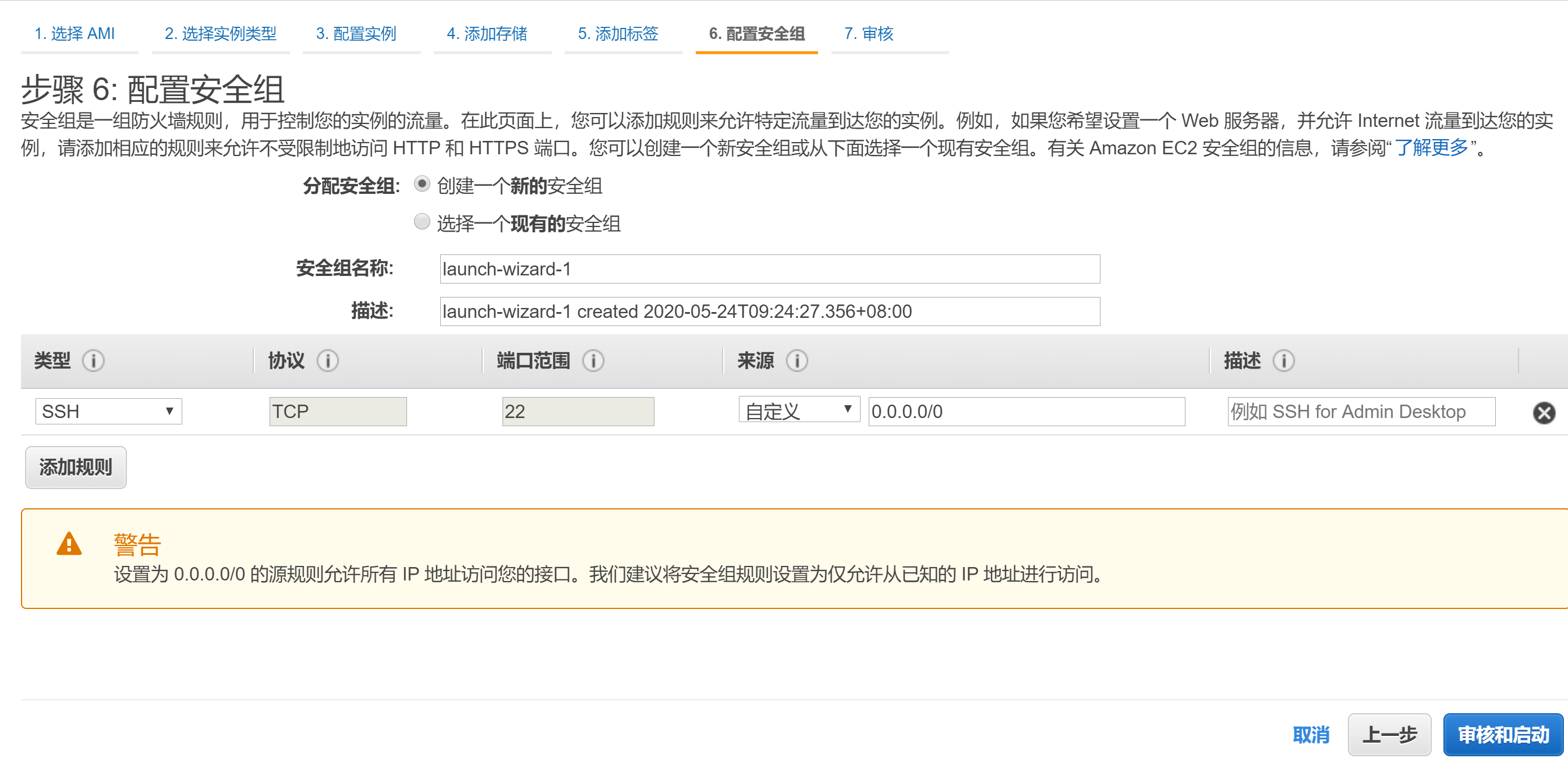Click the 安全组名称 input field
The width and height of the screenshot is (1568, 772).
[769, 269]
